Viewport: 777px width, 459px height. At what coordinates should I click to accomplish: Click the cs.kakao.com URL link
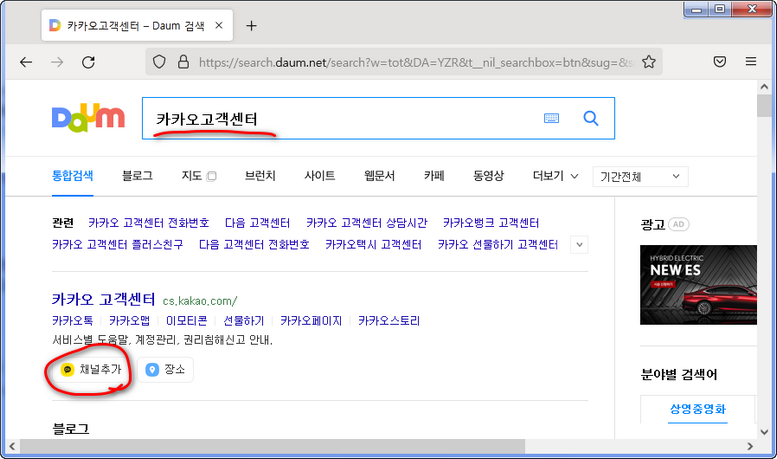(x=200, y=301)
